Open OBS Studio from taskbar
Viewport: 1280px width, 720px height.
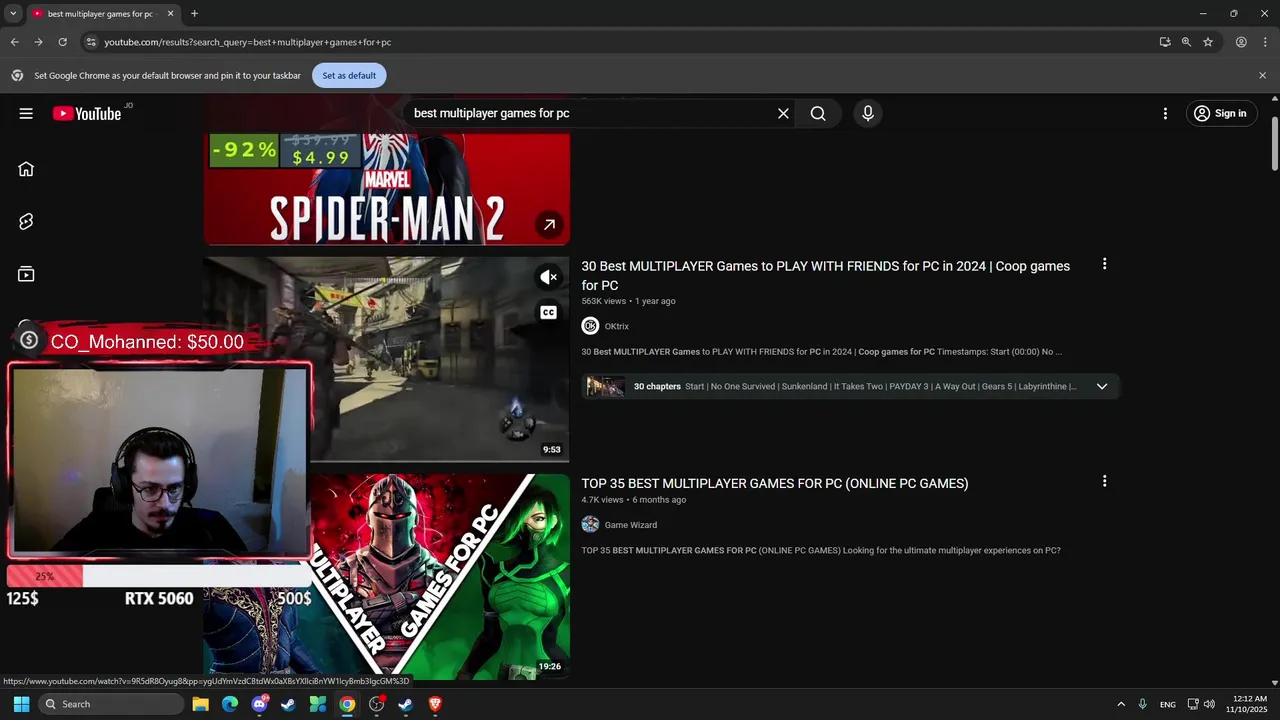(376, 704)
